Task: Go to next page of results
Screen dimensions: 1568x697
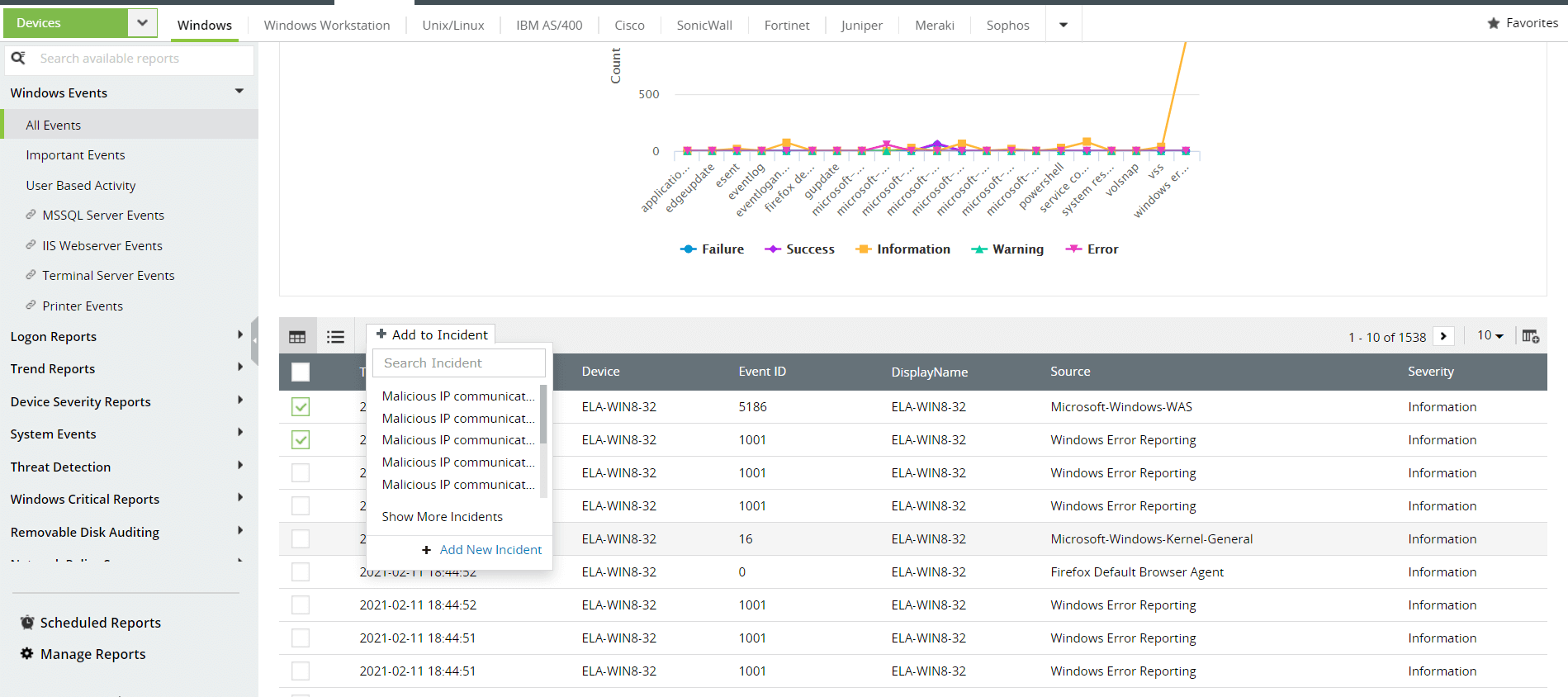Action: point(1443,336)
